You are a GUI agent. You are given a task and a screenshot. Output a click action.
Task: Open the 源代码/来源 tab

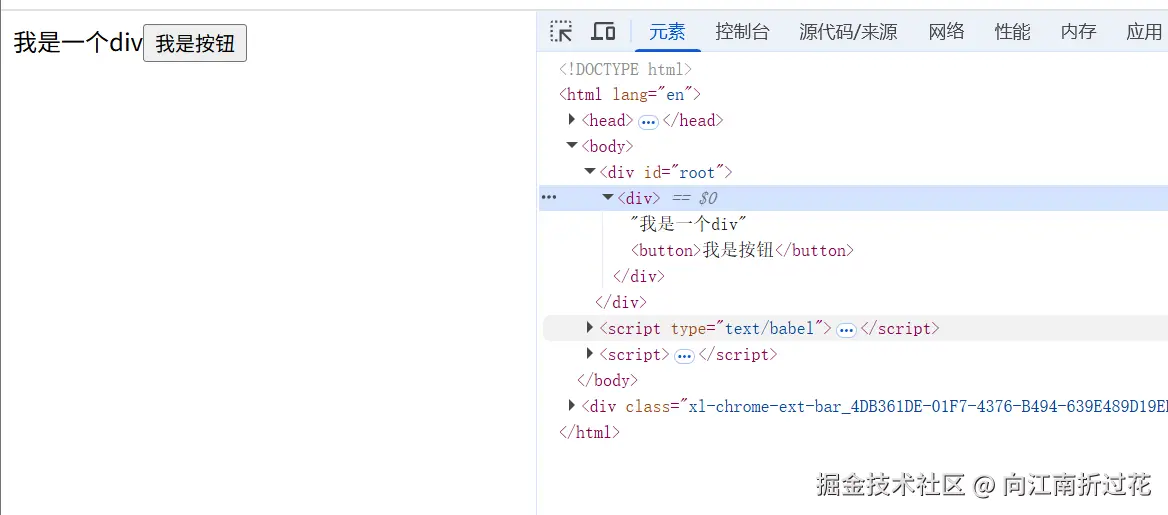point(848,31)
